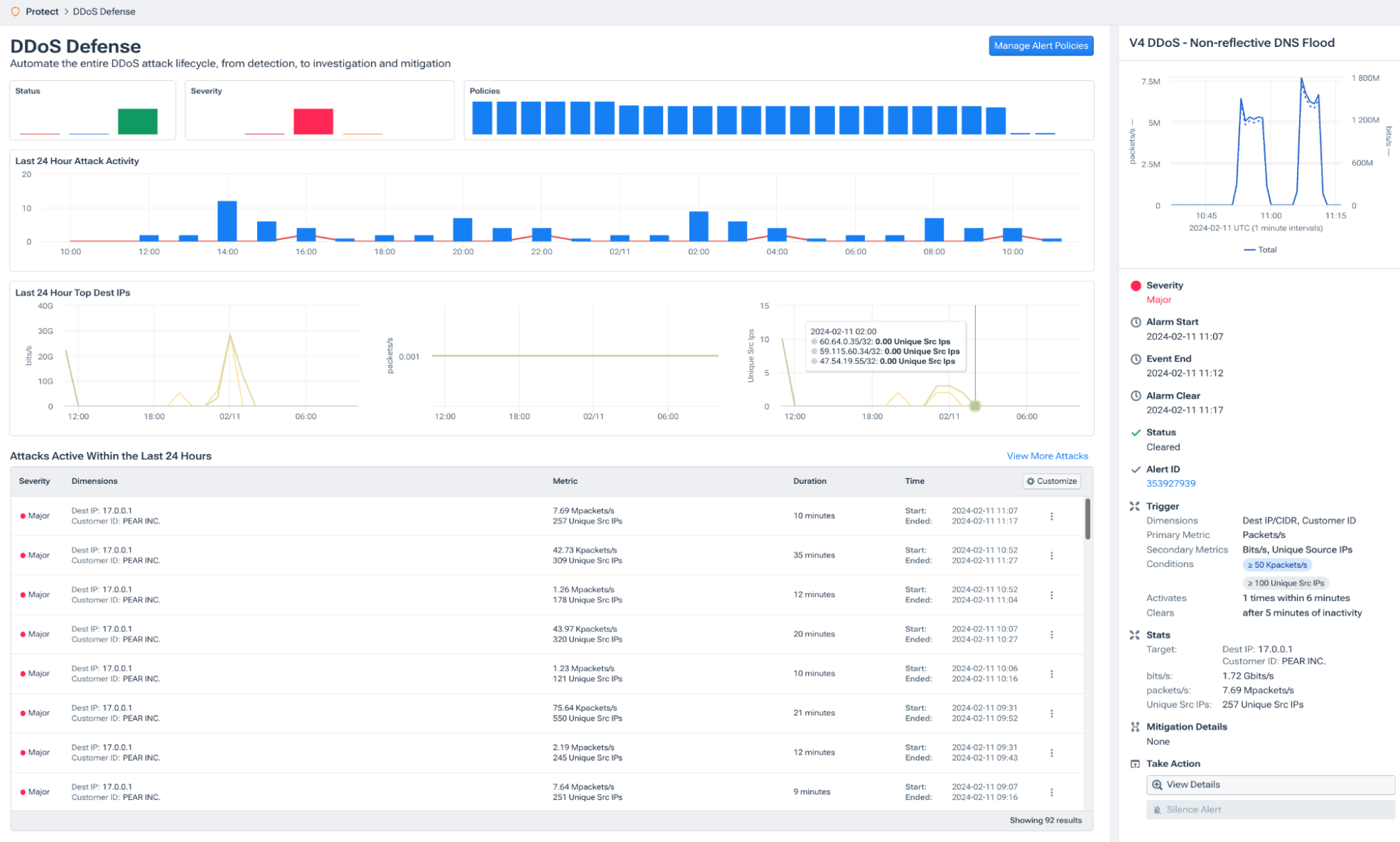Image resolution: width=1400 pixels, height=842 pixels.
Task: Click magnifier icon on View Details button
Action: click(1157, 784)
